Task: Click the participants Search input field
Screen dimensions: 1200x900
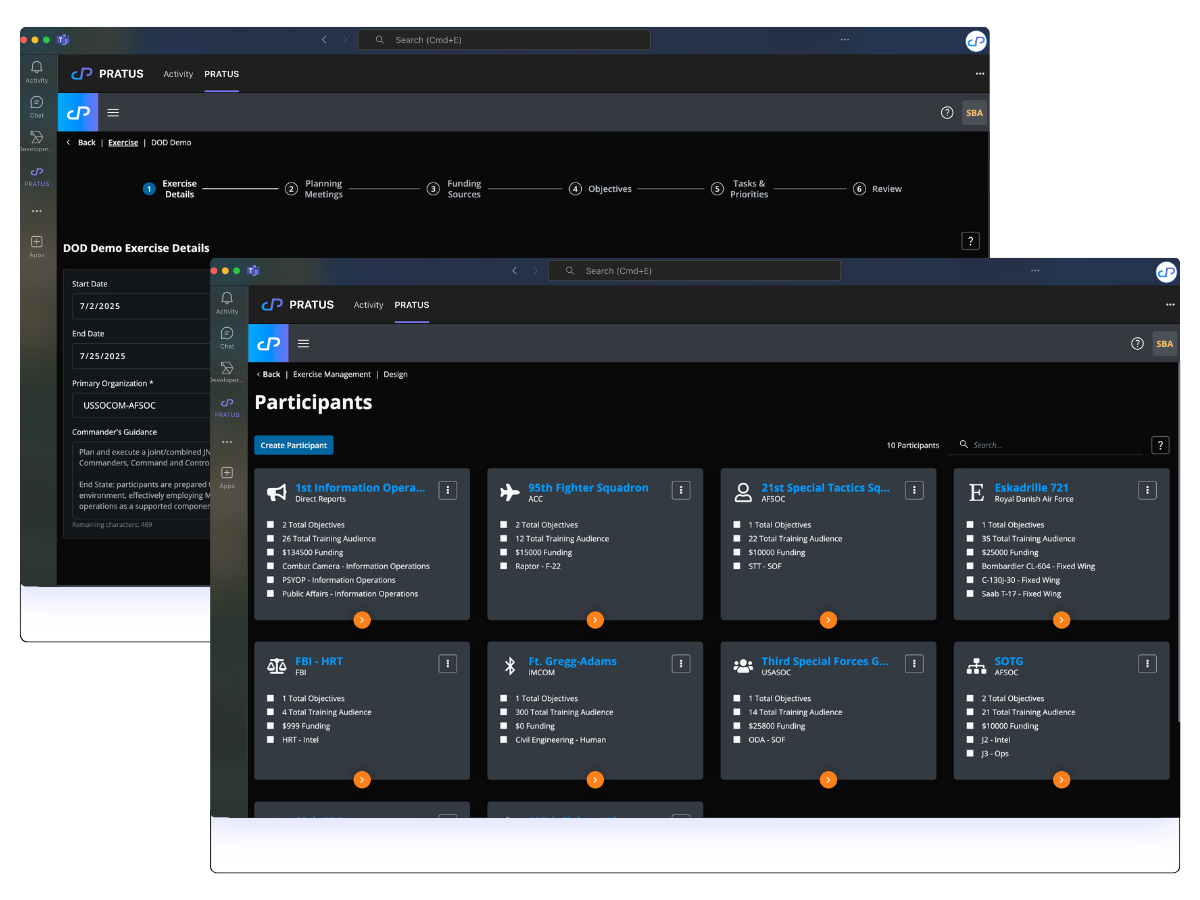Action: click(x=1055, y=445)
